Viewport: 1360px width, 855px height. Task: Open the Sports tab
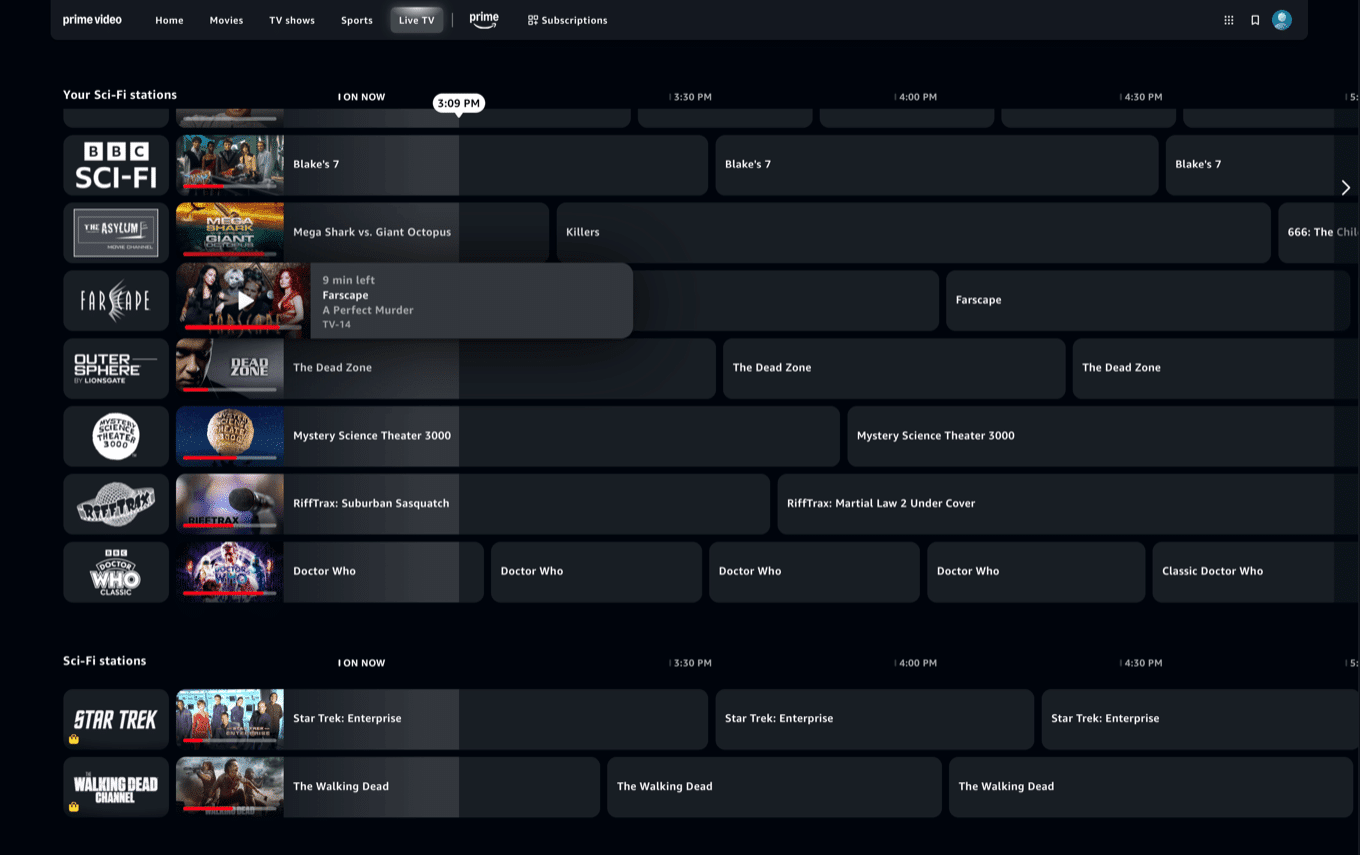pyautogui.click(x=357, y=20)
